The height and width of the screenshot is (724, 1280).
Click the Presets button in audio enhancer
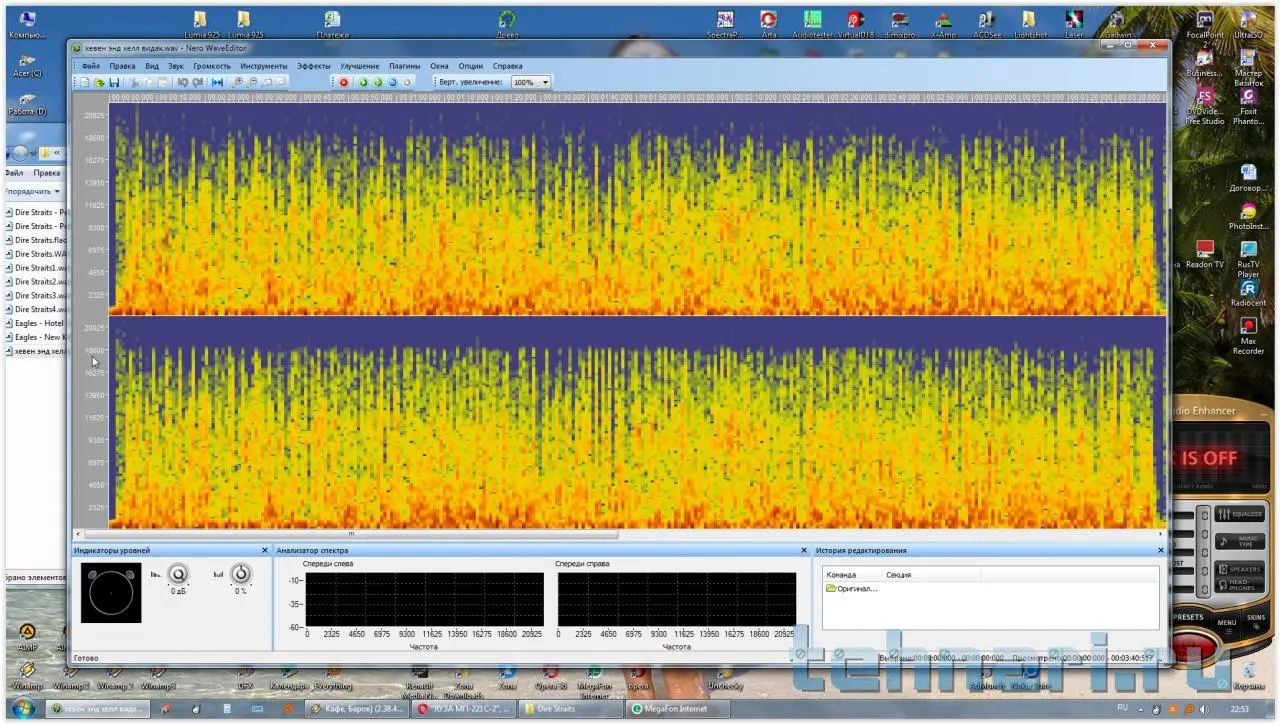pyautogui.click(x=1188, y=618)
